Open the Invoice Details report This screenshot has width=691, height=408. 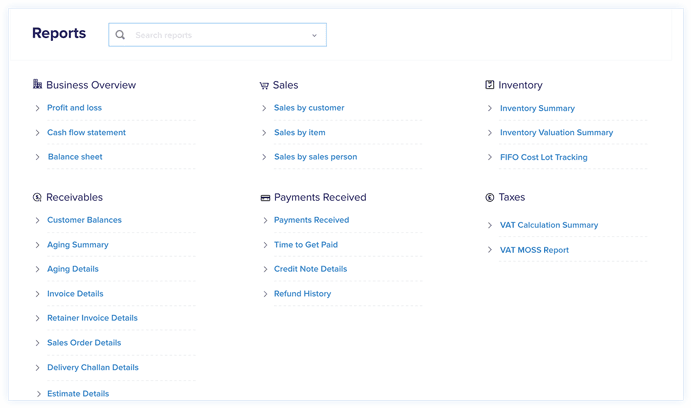pos(75,294)
